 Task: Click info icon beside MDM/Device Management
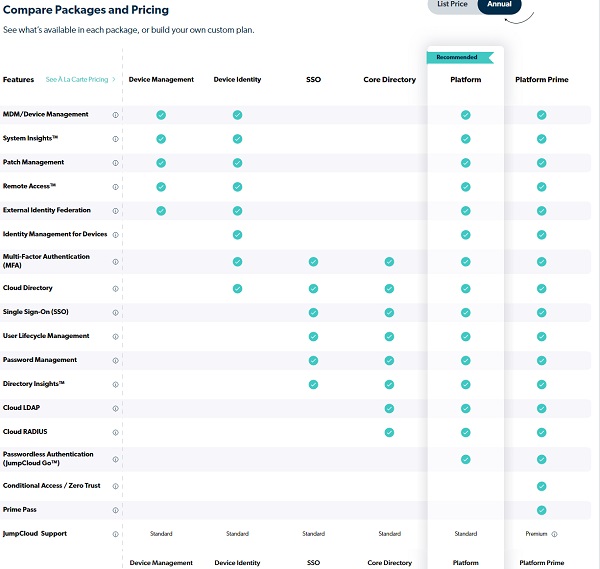click(116, 115)
